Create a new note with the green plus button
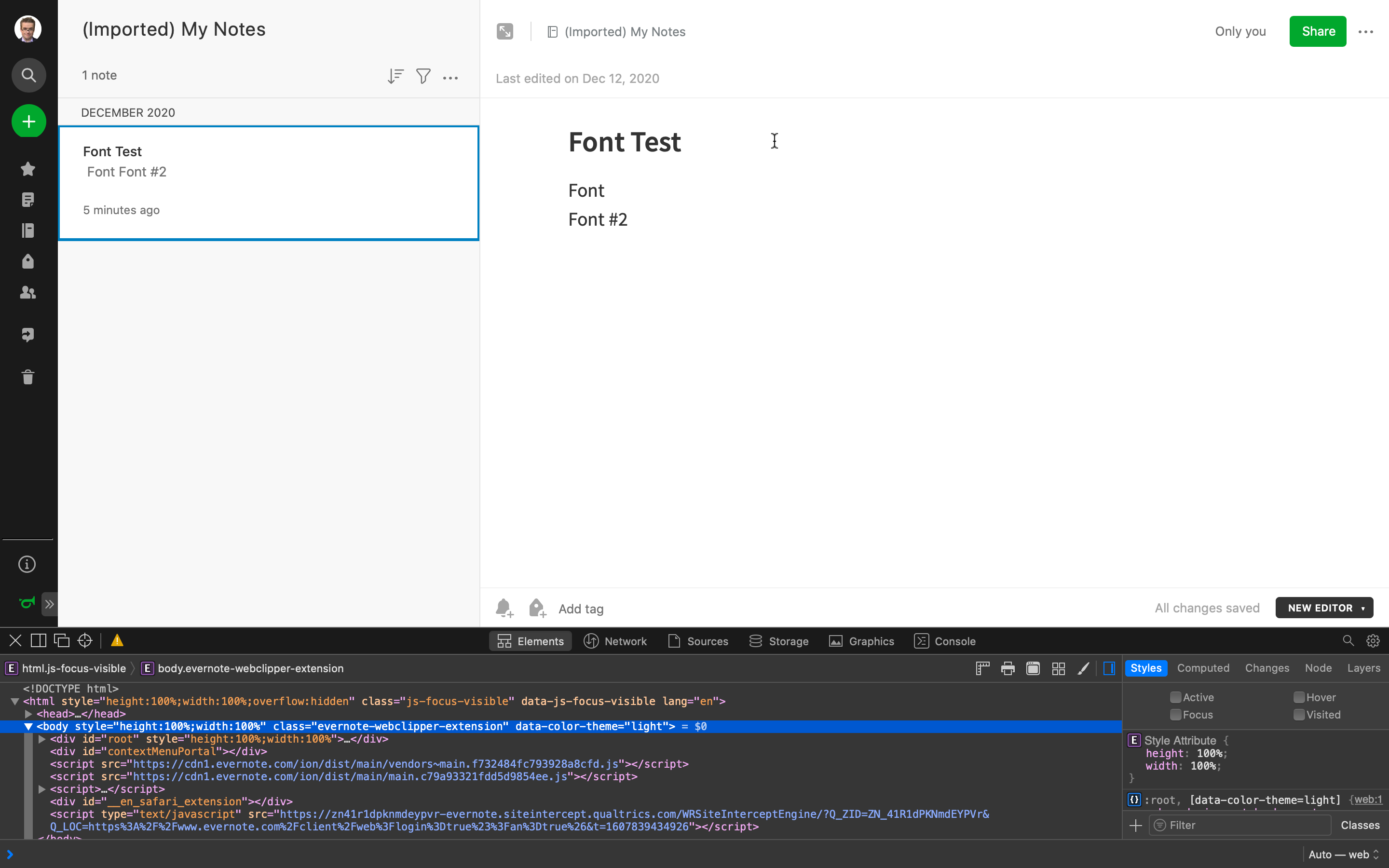The image size is (1389, 868). [x=29, y=121]
